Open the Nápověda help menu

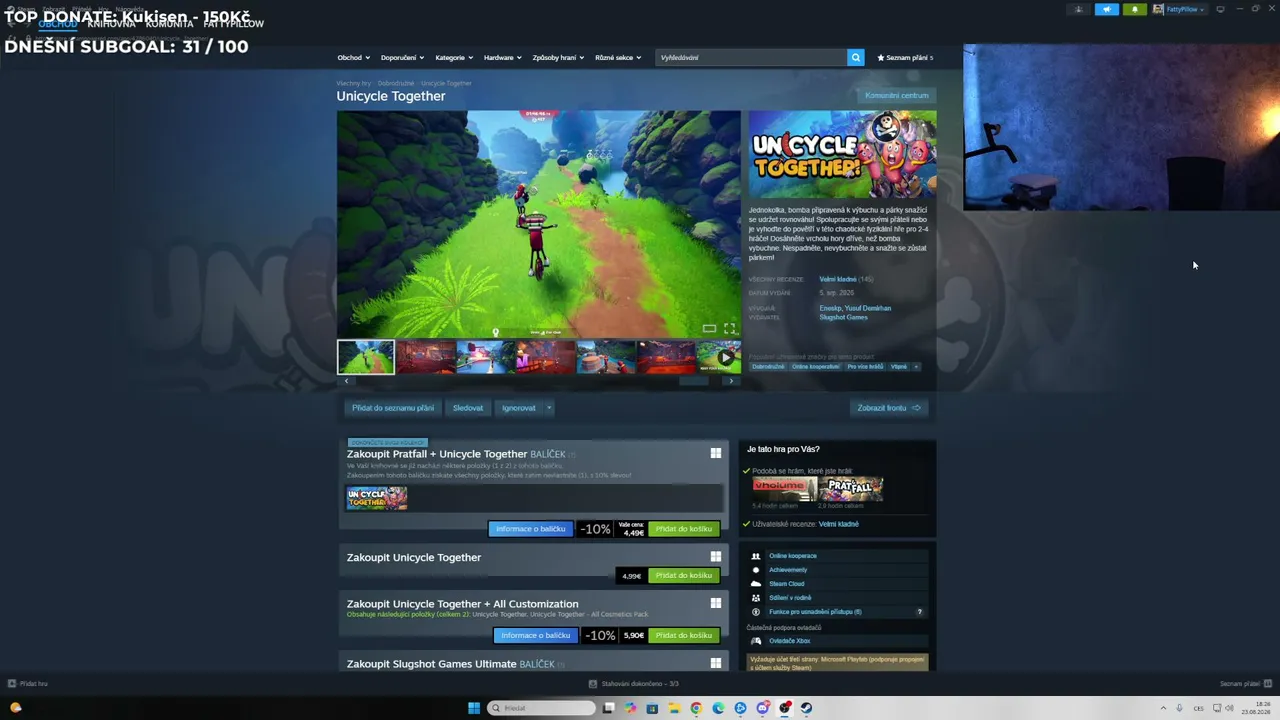[128, 9]
